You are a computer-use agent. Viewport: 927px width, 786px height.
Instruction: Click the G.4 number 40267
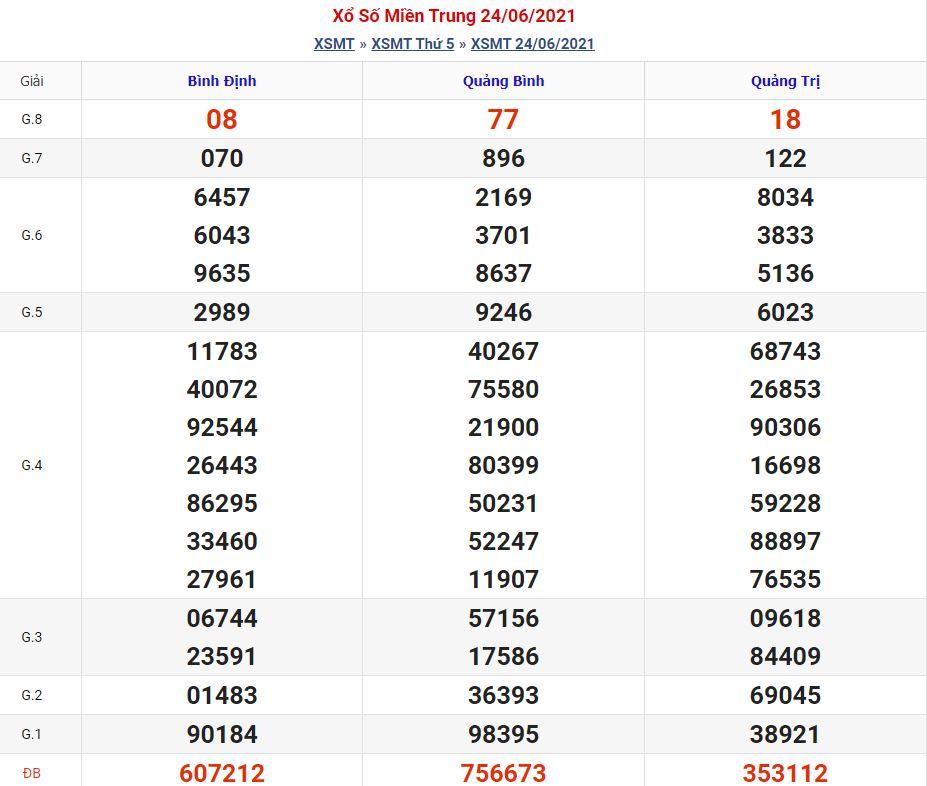503,351
